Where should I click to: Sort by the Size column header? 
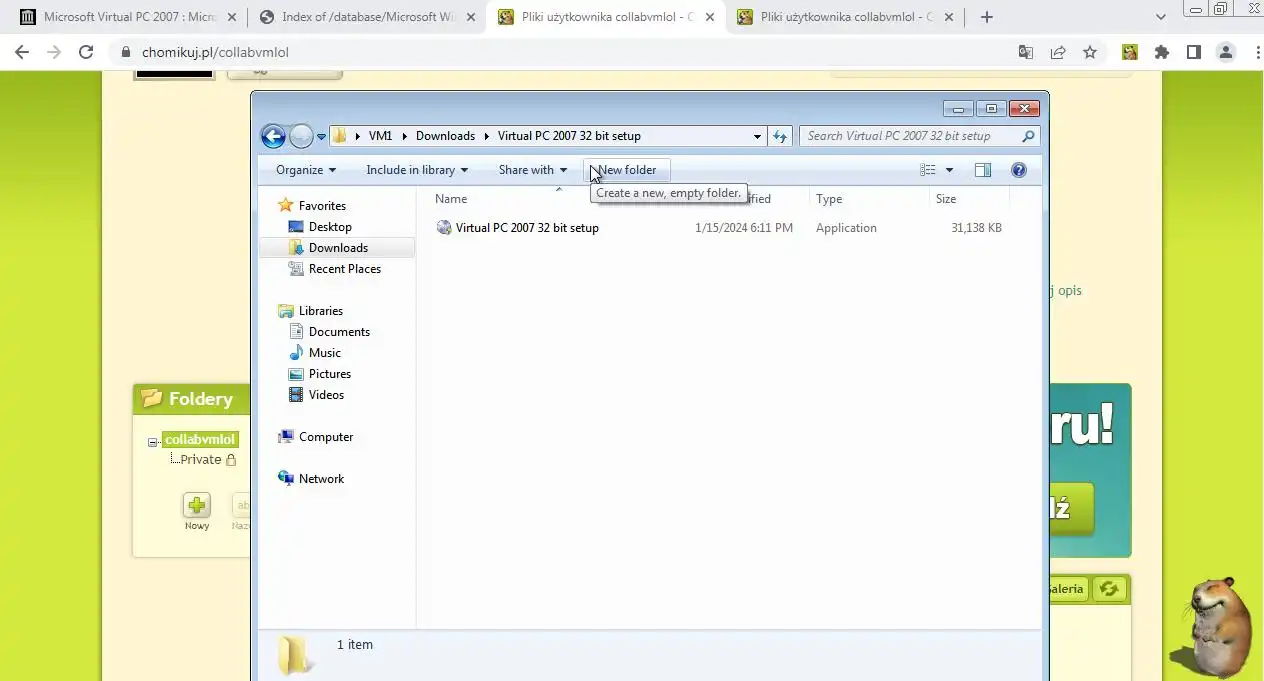[946, 199]
